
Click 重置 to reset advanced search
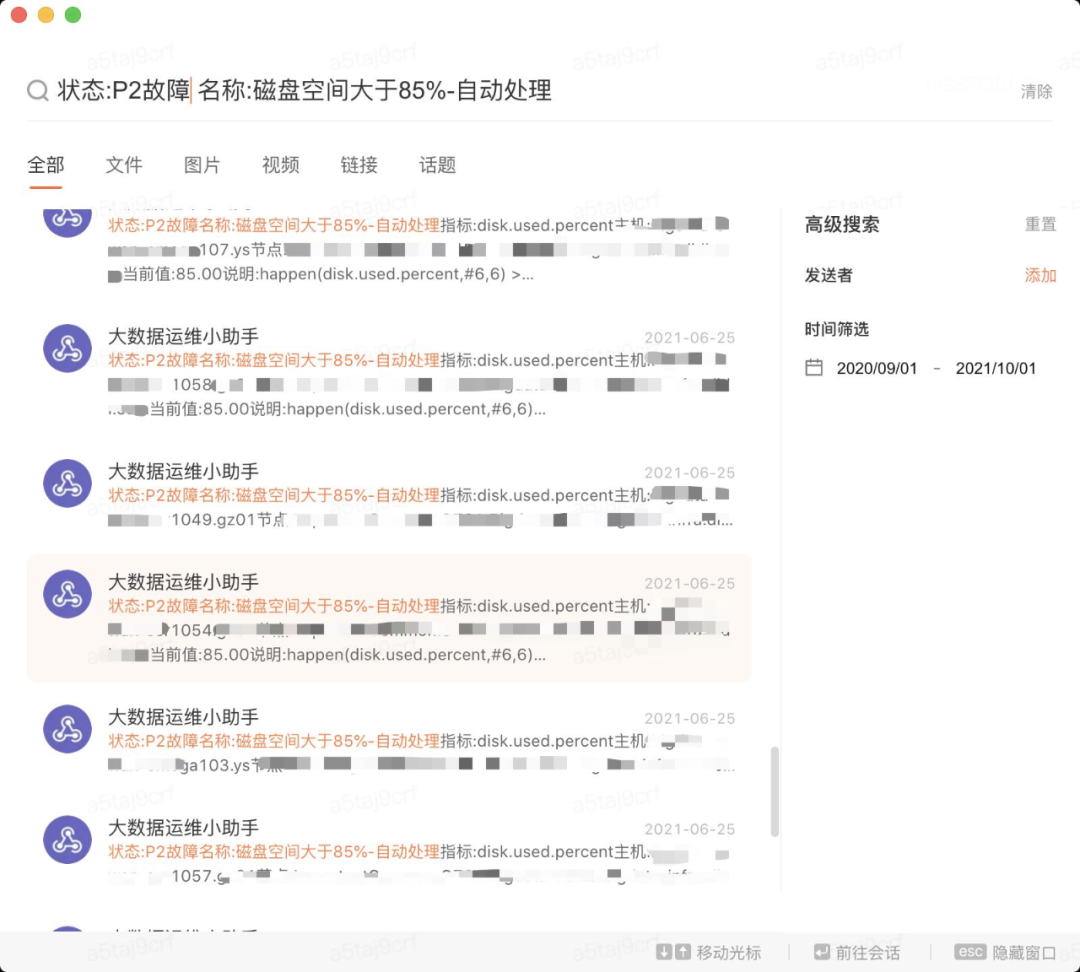pos(1041,225)
